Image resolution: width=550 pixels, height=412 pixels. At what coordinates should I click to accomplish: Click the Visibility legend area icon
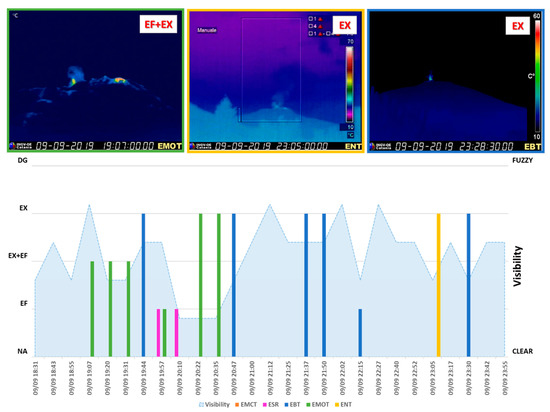click(201, 405)
